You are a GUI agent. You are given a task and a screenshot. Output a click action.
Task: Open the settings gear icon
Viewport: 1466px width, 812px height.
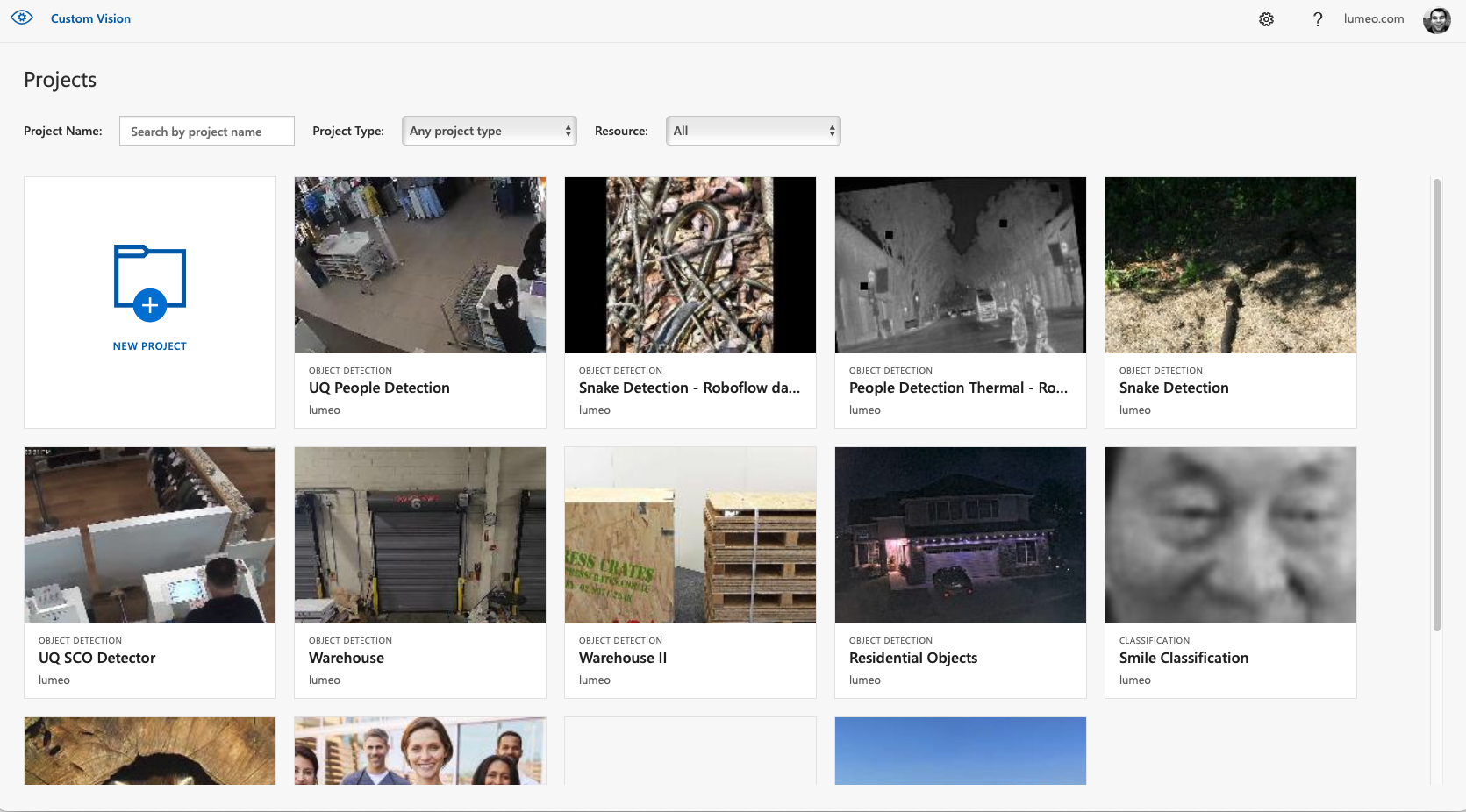1266,19
